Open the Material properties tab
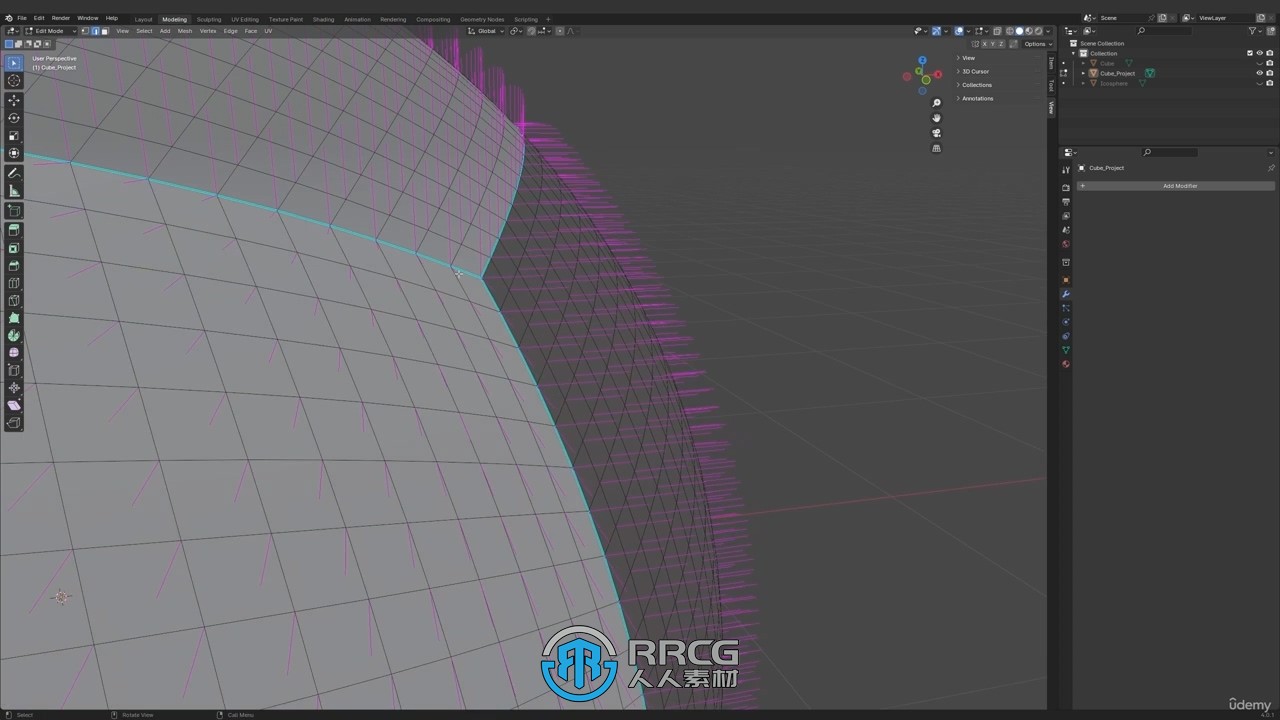The image size is (1280, 720). (1066, 364)
